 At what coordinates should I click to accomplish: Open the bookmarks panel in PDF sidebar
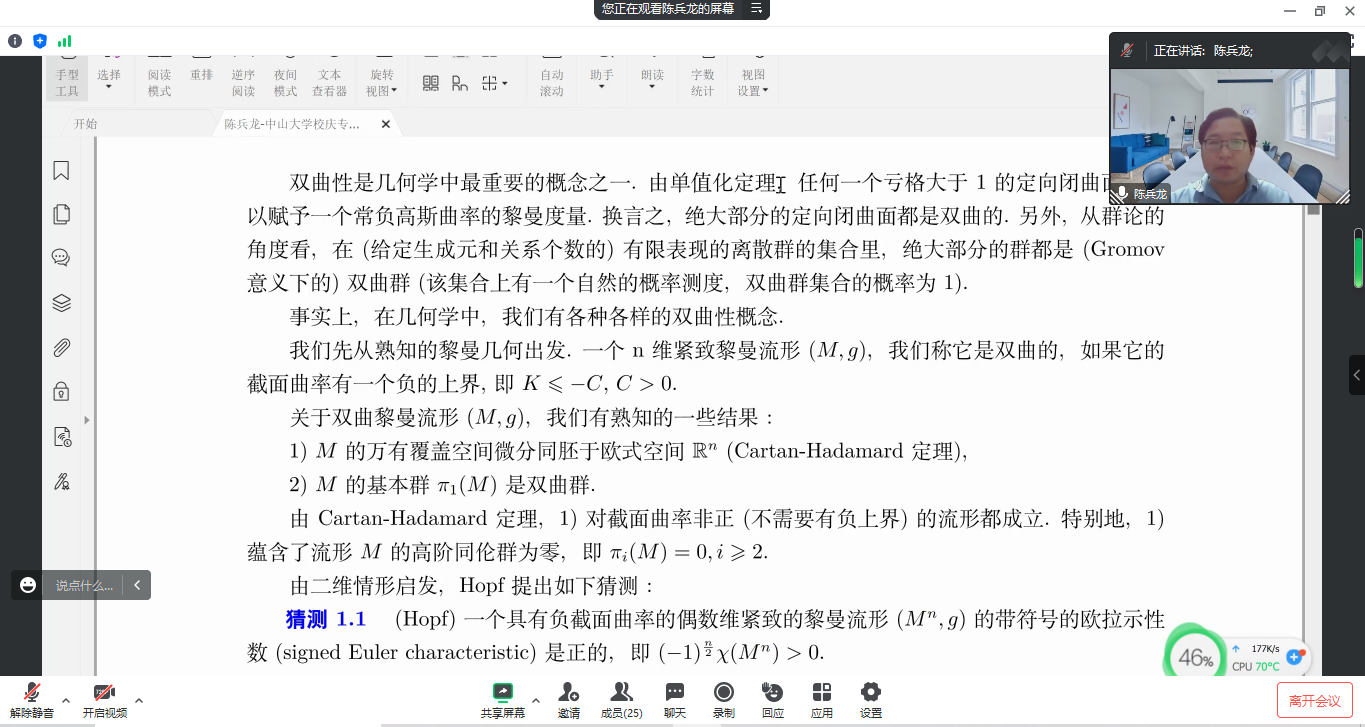pos(61,171)
